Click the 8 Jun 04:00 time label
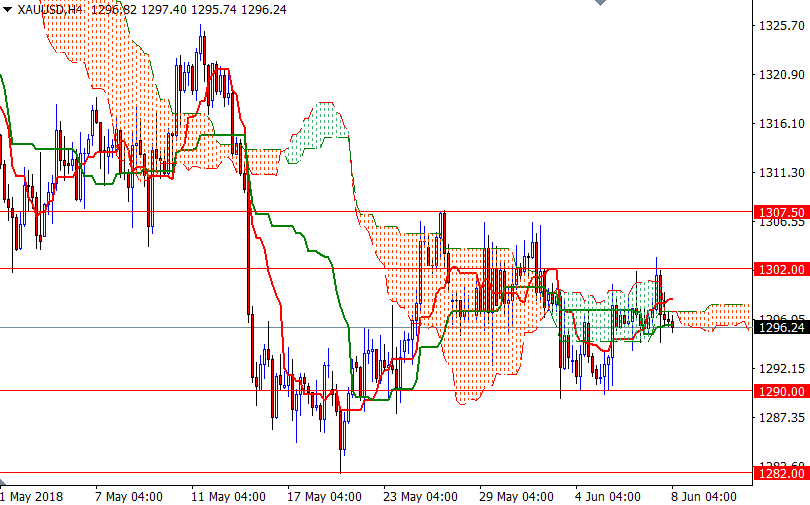This screenshot has width=810, height=505. [704, 496]
